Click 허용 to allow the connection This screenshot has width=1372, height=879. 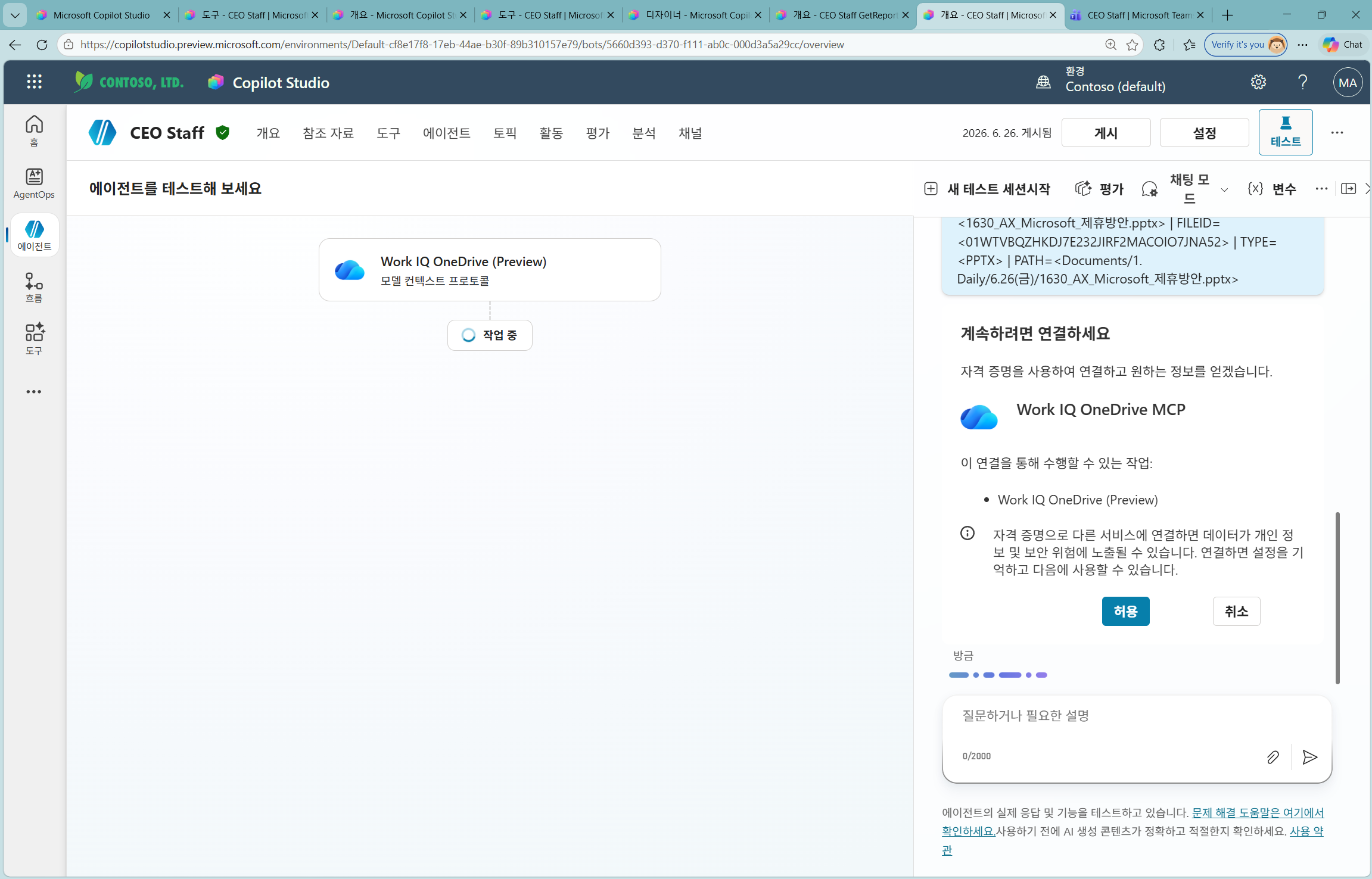(x=1125, y=611)
